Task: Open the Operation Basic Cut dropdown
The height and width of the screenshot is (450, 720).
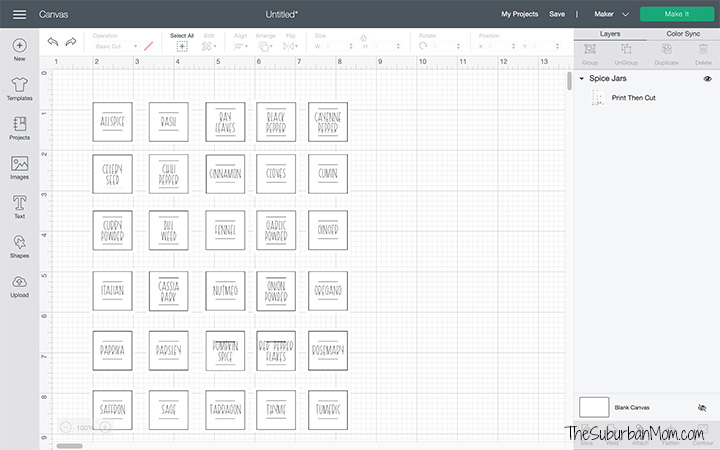Action: (116, 46)
